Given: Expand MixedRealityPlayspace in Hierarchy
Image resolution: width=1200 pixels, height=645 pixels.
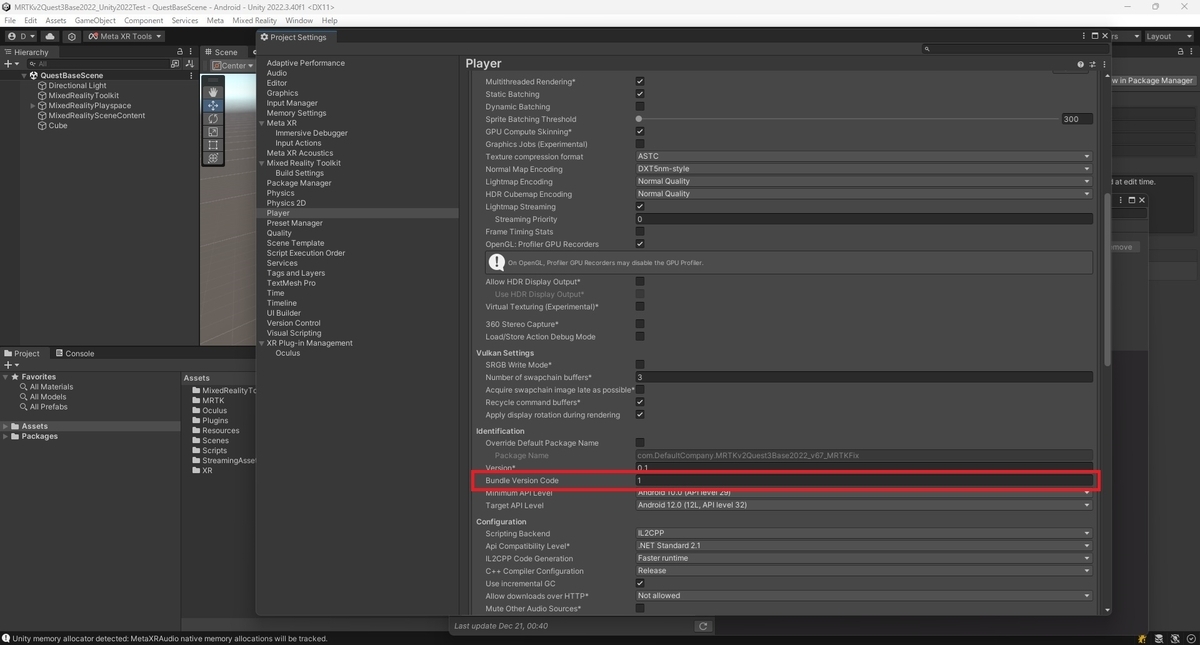Looking at the screenshot, I should coord(34,105).
